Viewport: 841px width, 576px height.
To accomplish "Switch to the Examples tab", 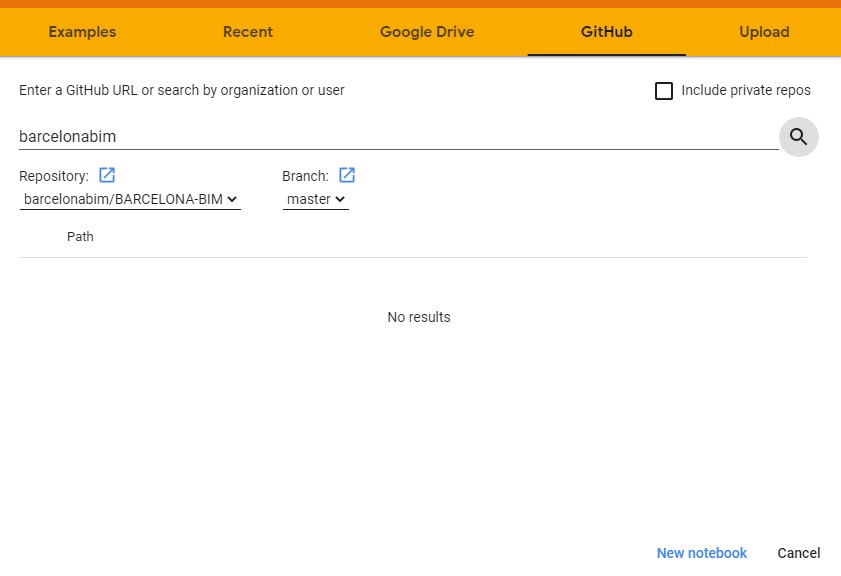I will pos(82,32).
